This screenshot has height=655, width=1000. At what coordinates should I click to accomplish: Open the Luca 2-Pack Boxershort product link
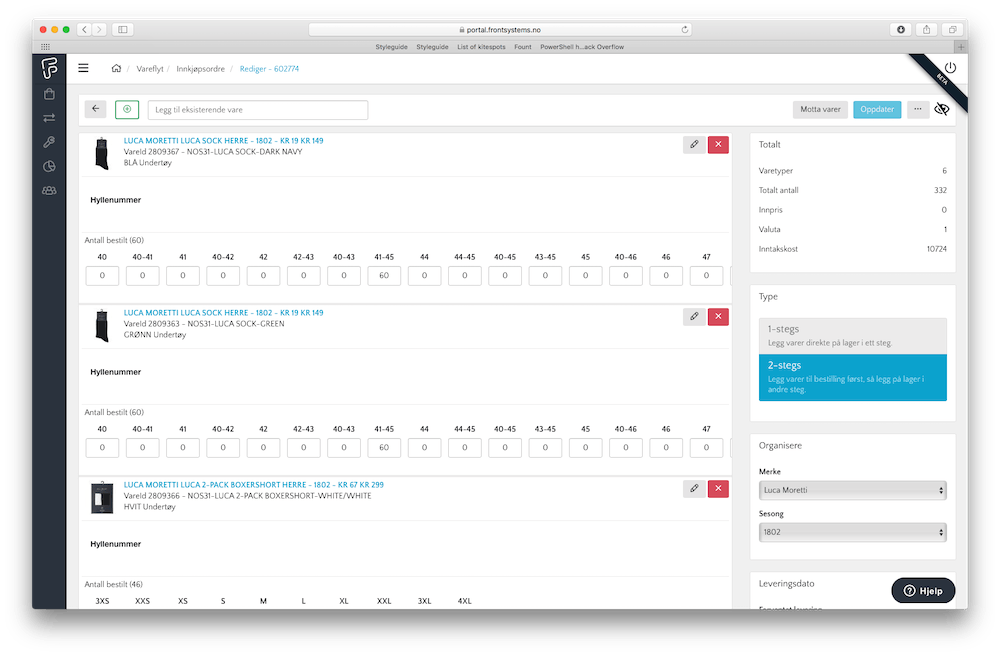point(253,485)
